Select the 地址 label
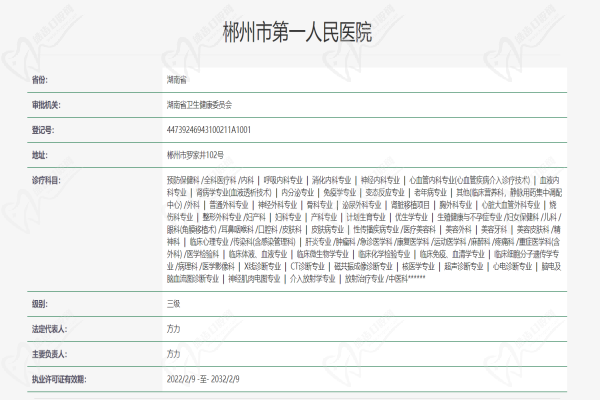This screenshot has width=600, height=400. [39, 155]
